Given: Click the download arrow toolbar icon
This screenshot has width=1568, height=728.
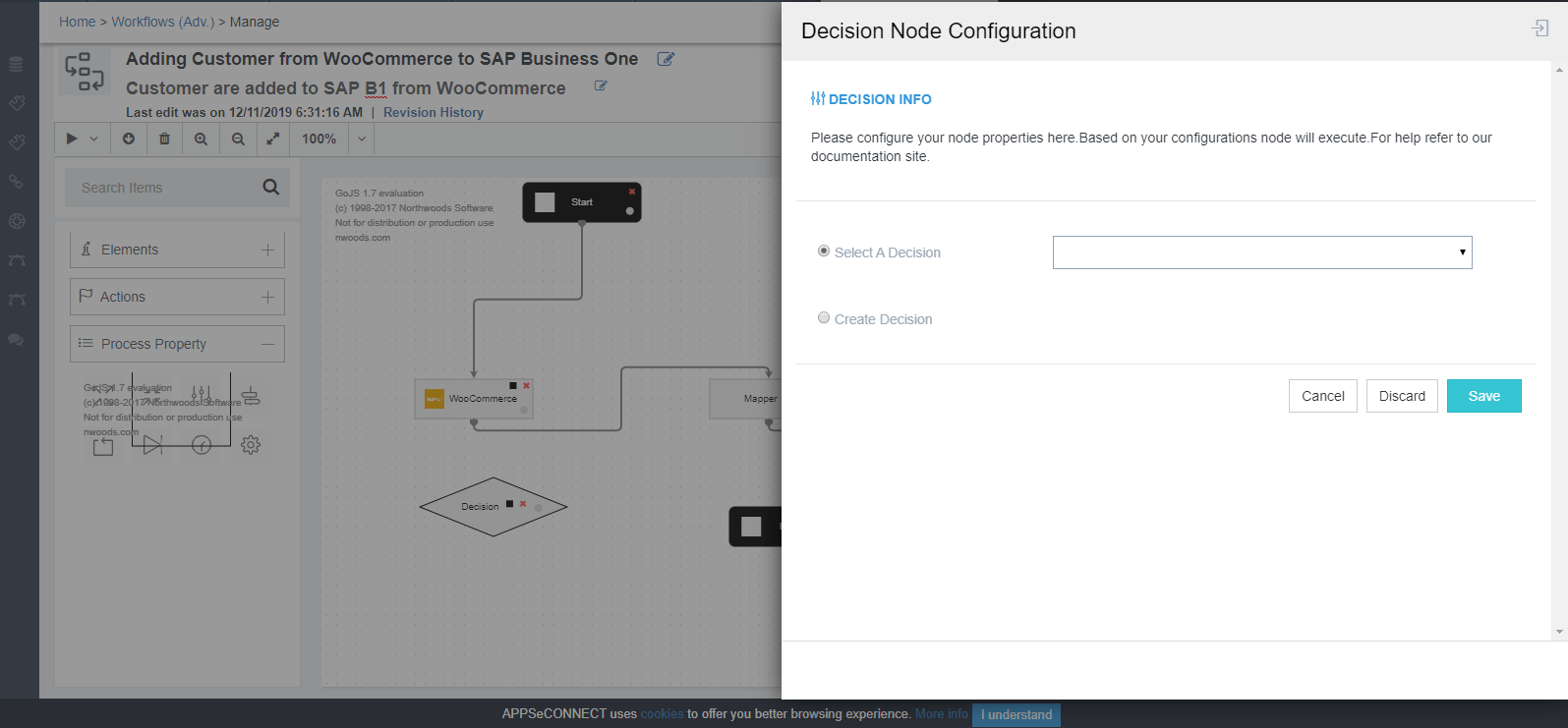Looking at the screenshot, I should [x=129, y=139].
